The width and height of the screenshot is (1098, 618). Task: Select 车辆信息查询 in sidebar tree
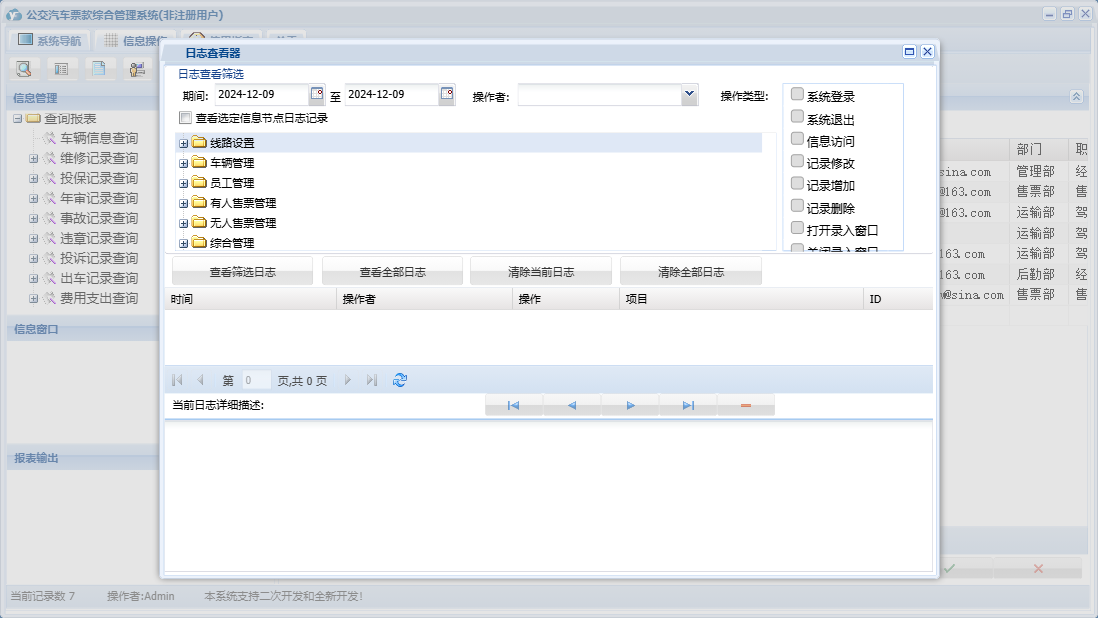click(99, 139)
